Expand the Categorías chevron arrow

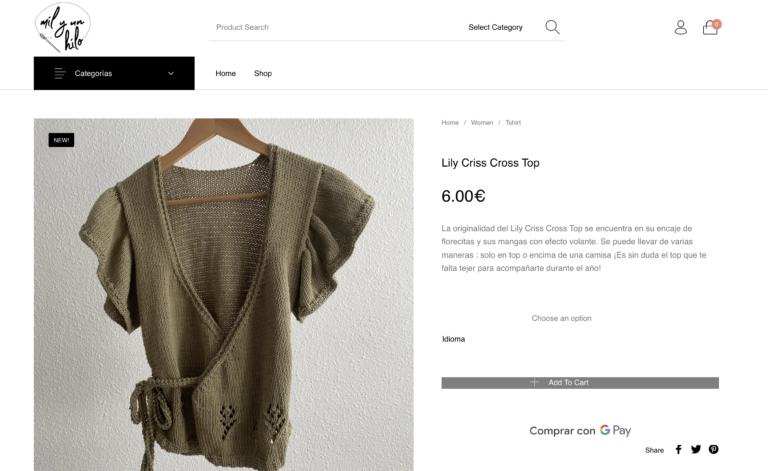(171, 73)
